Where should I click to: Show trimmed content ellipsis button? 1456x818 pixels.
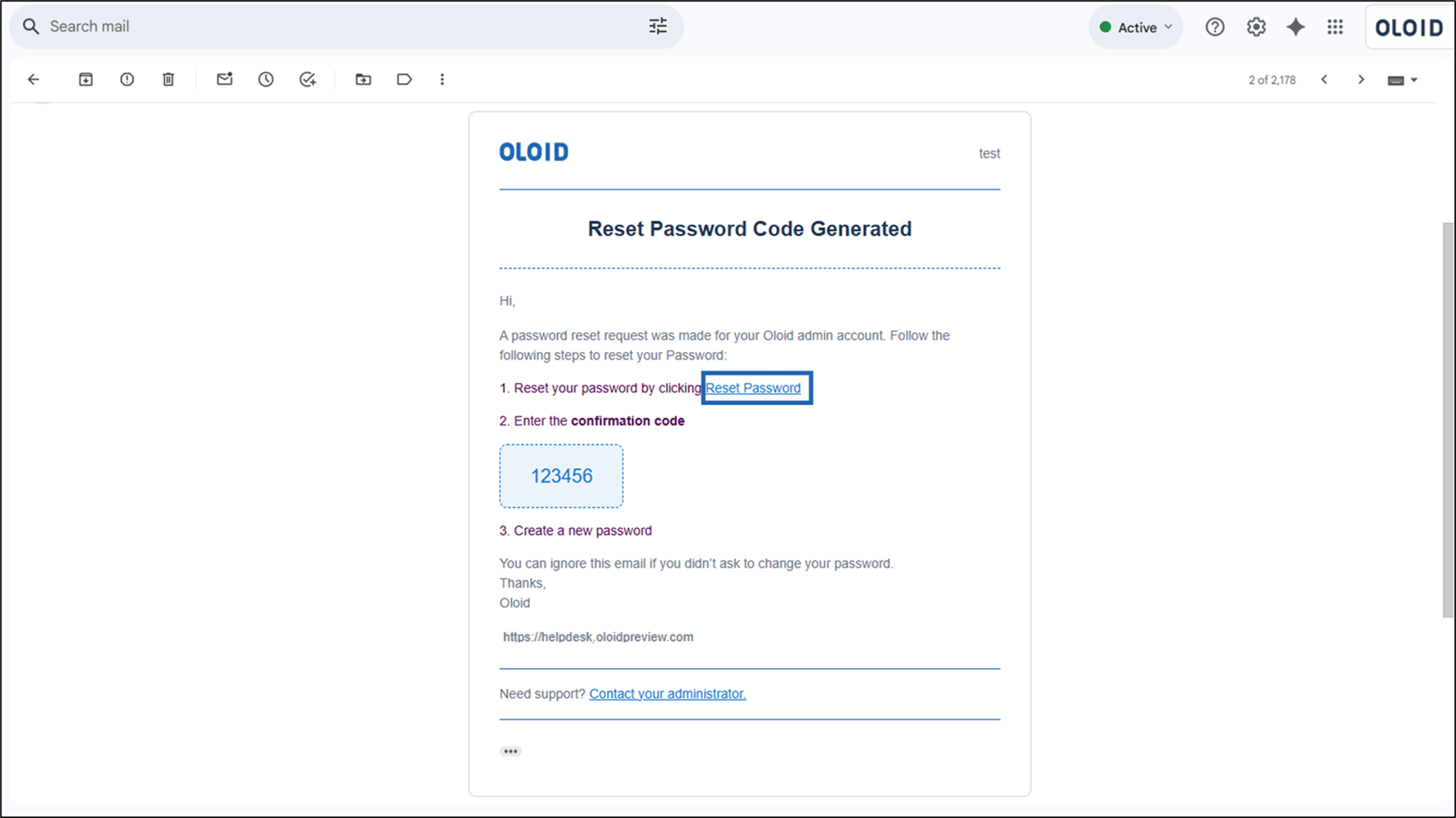point(510,751)
